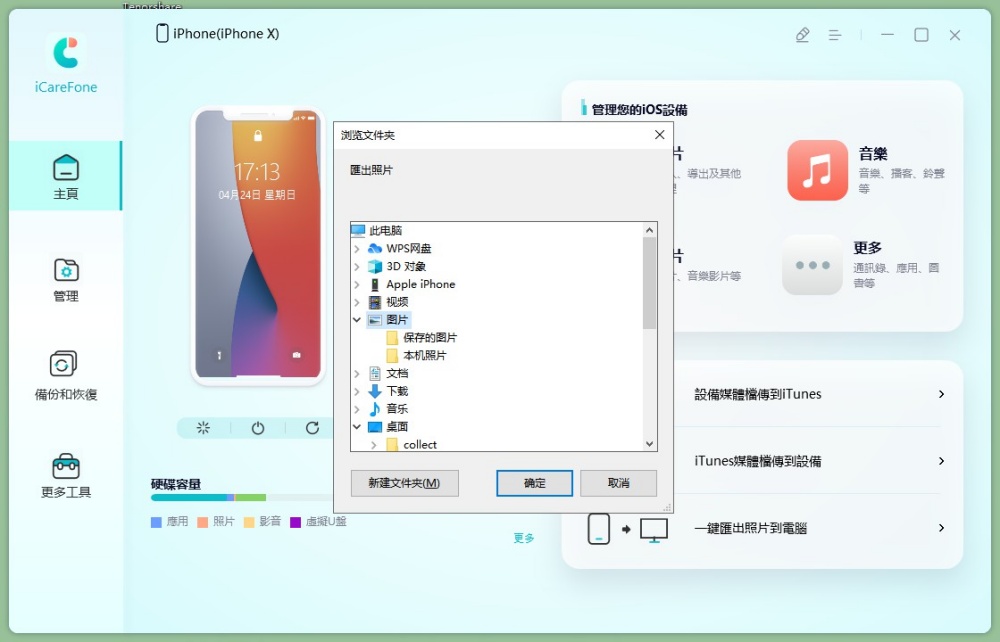Minimize the iCareFone window
The height and width of the screenshot is (642, 1000).
point(887,35)
